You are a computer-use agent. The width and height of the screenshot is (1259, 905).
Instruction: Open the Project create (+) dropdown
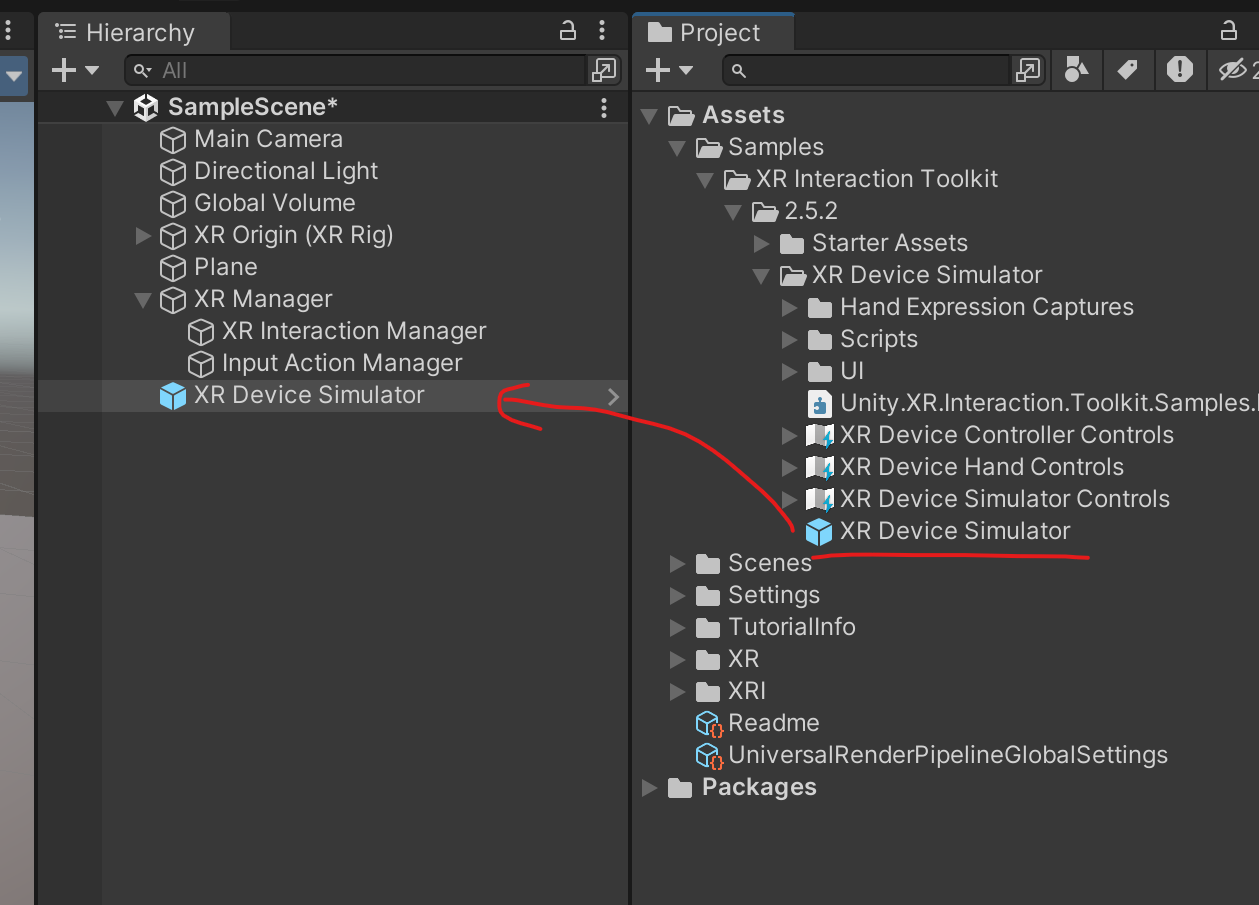669,70
